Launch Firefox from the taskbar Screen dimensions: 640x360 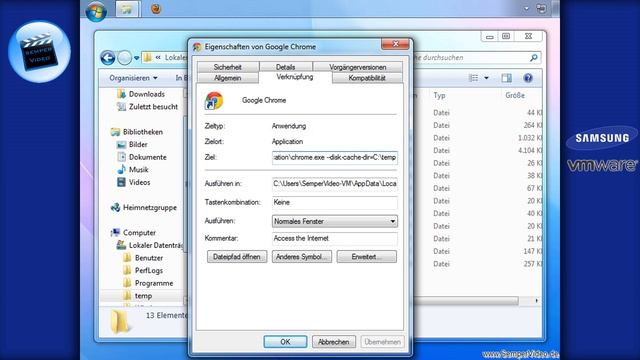[x=156, y=9]
